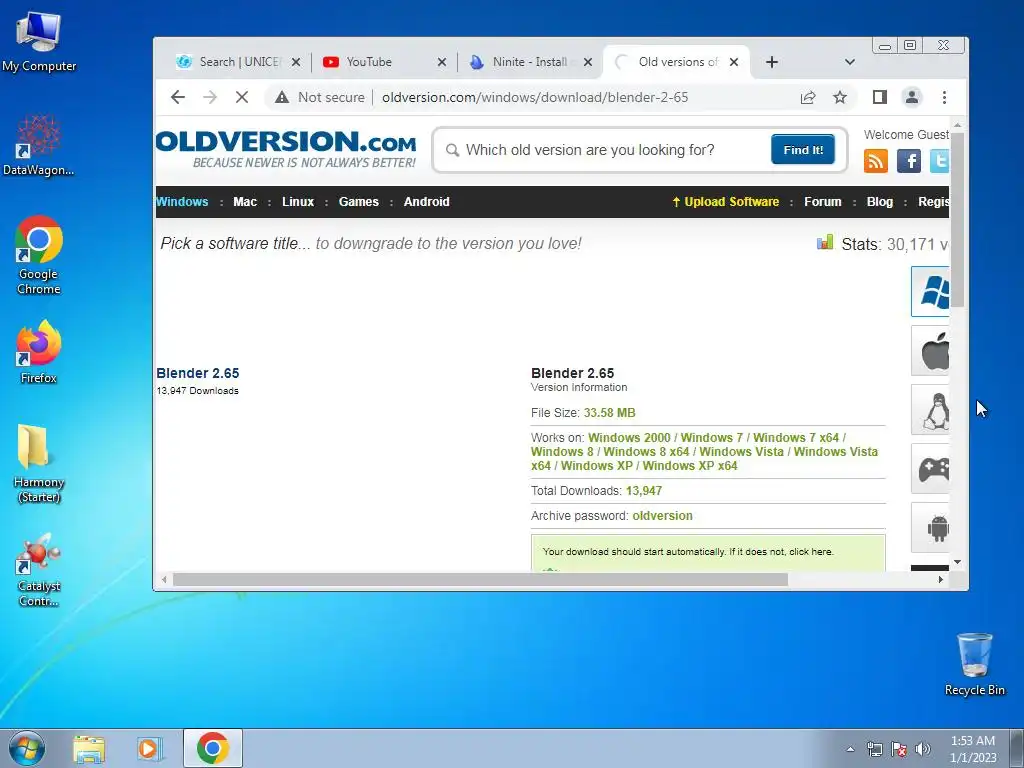This screenshot has height=768, width=1024.
Task: Toggle the Chrome side panel icon
Action: coord(880,97)
